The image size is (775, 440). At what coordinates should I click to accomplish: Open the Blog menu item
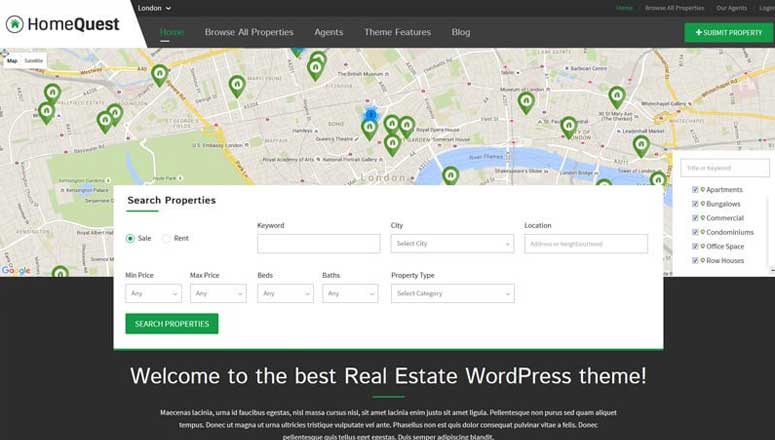(x=461, y=32)
